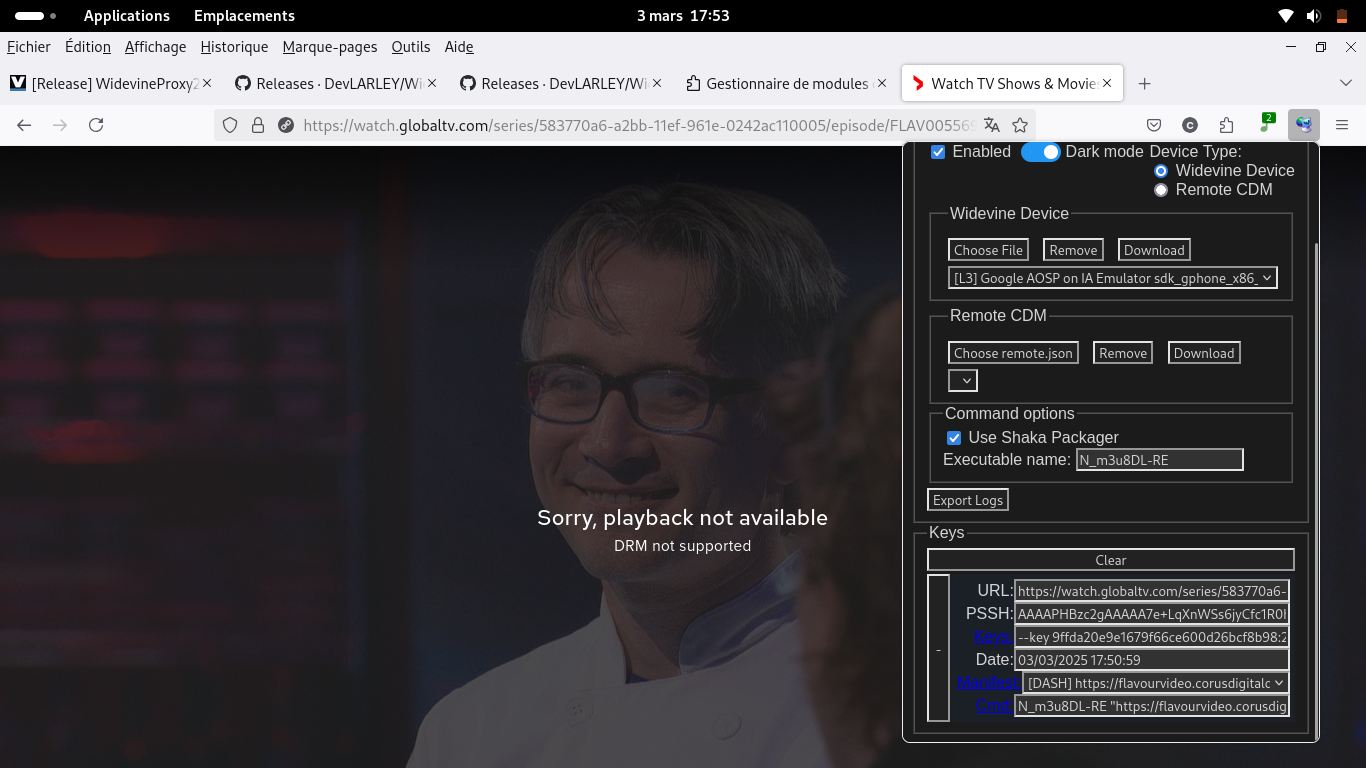Open the extension with the green 2 badge
This screenshot has width=1366, height=768.
pyautogui.click(x=1266, y=124)
